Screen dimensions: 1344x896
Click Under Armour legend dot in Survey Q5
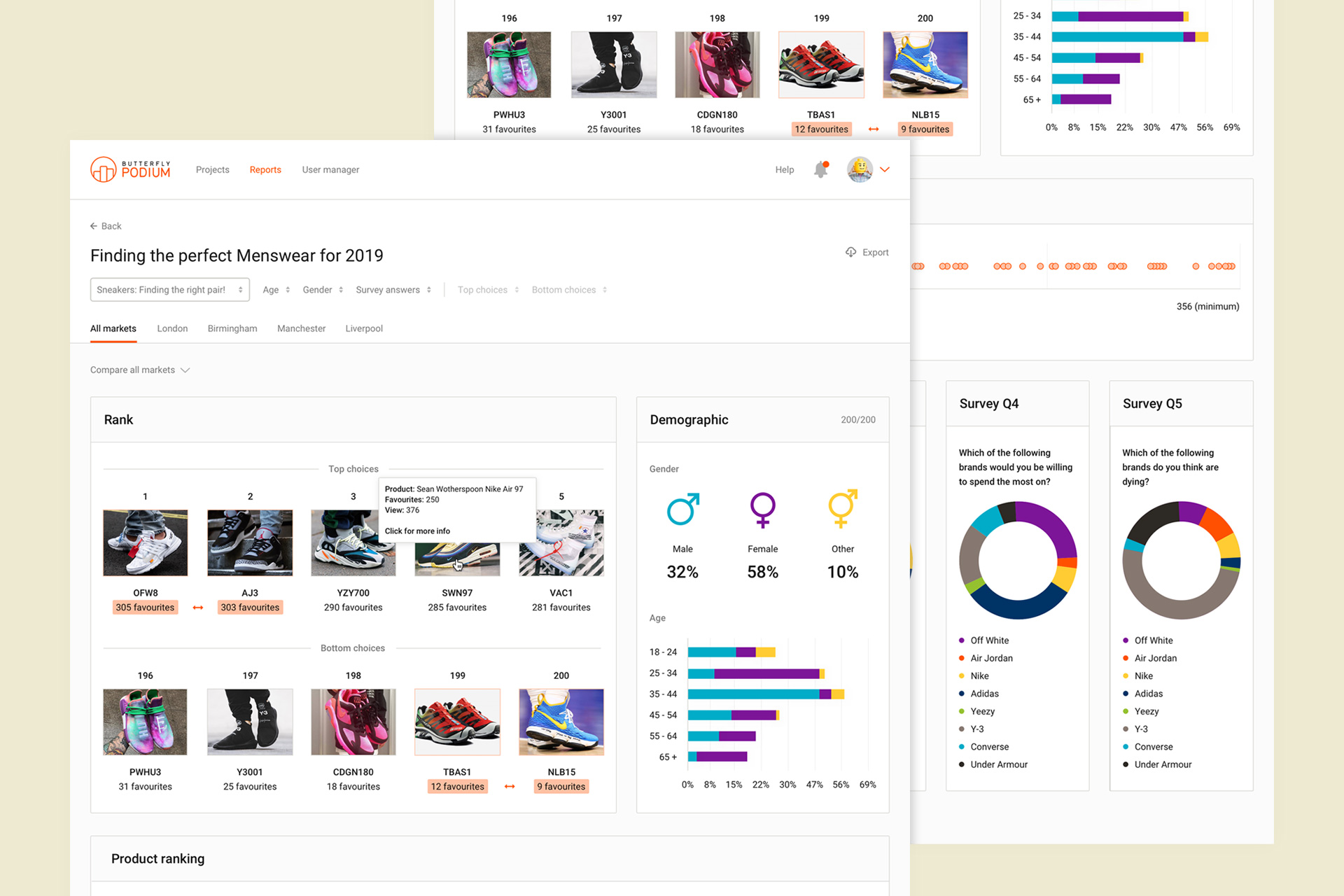pos(1126,764)
